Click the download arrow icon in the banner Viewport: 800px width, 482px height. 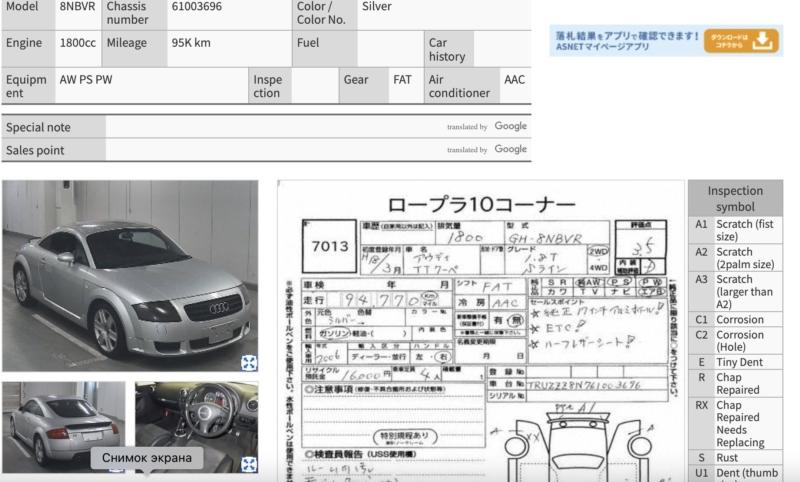pyautogui.click(x=763, y=41)
